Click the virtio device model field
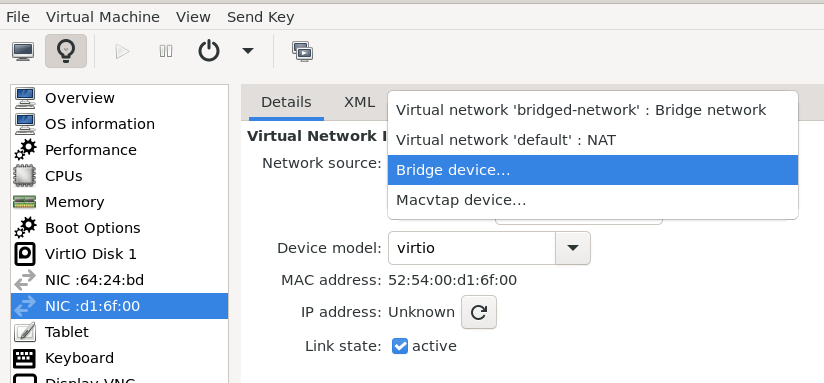The image size is (824, 383). [x=472, y=248]
